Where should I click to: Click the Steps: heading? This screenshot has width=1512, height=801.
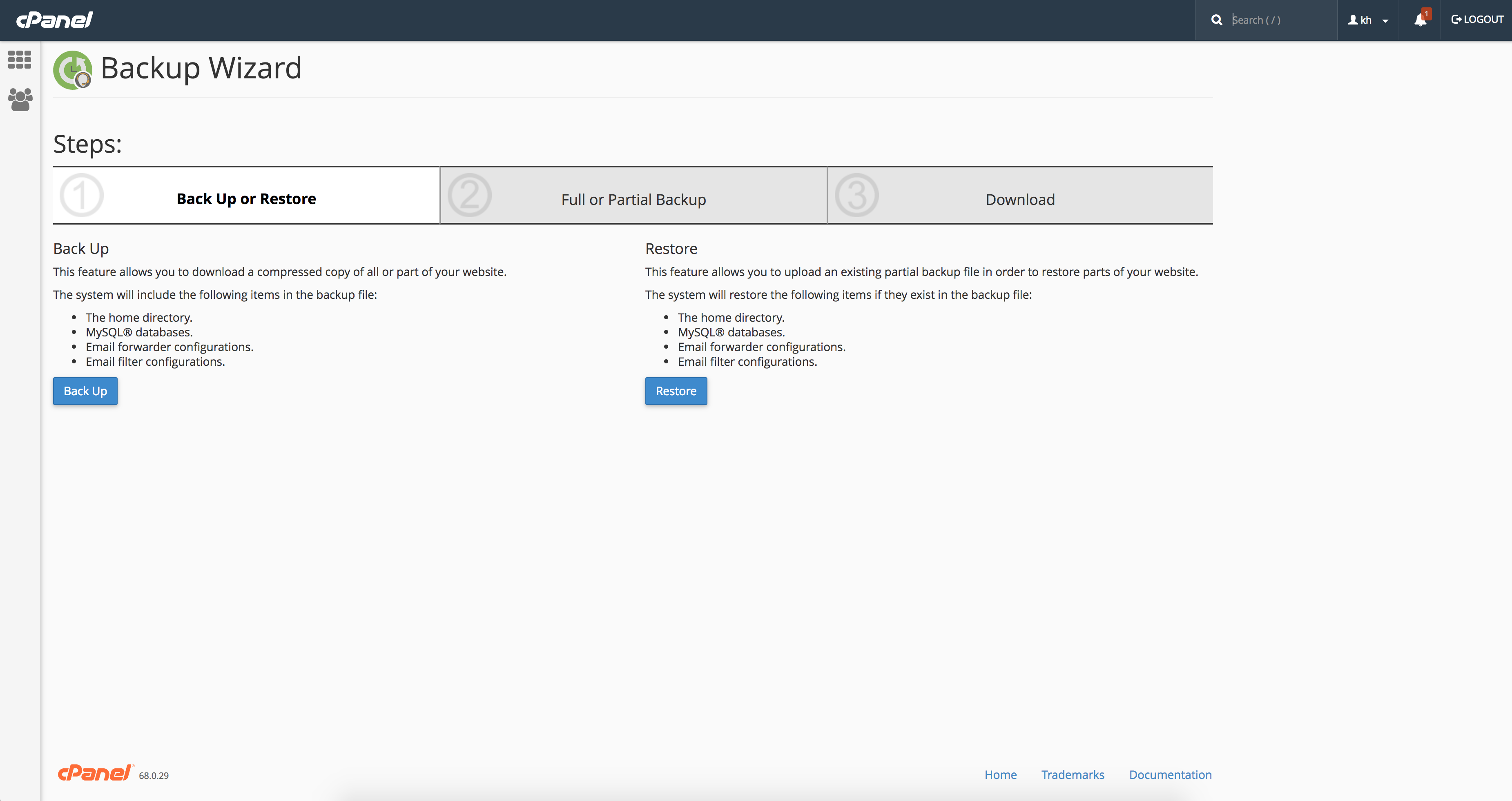click(x=87, y=145)
